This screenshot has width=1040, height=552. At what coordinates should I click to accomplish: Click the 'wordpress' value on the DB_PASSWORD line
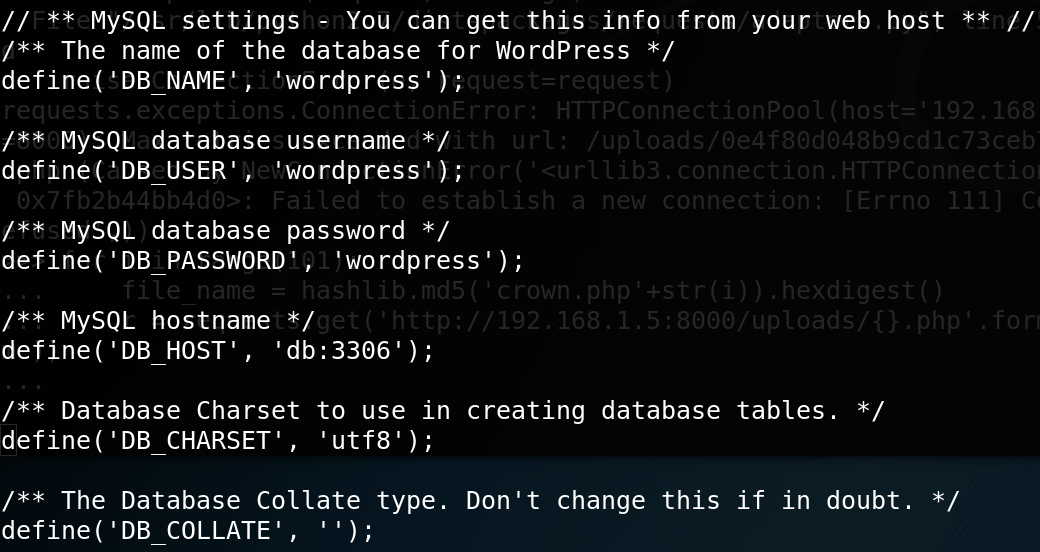tap(414, 261)
